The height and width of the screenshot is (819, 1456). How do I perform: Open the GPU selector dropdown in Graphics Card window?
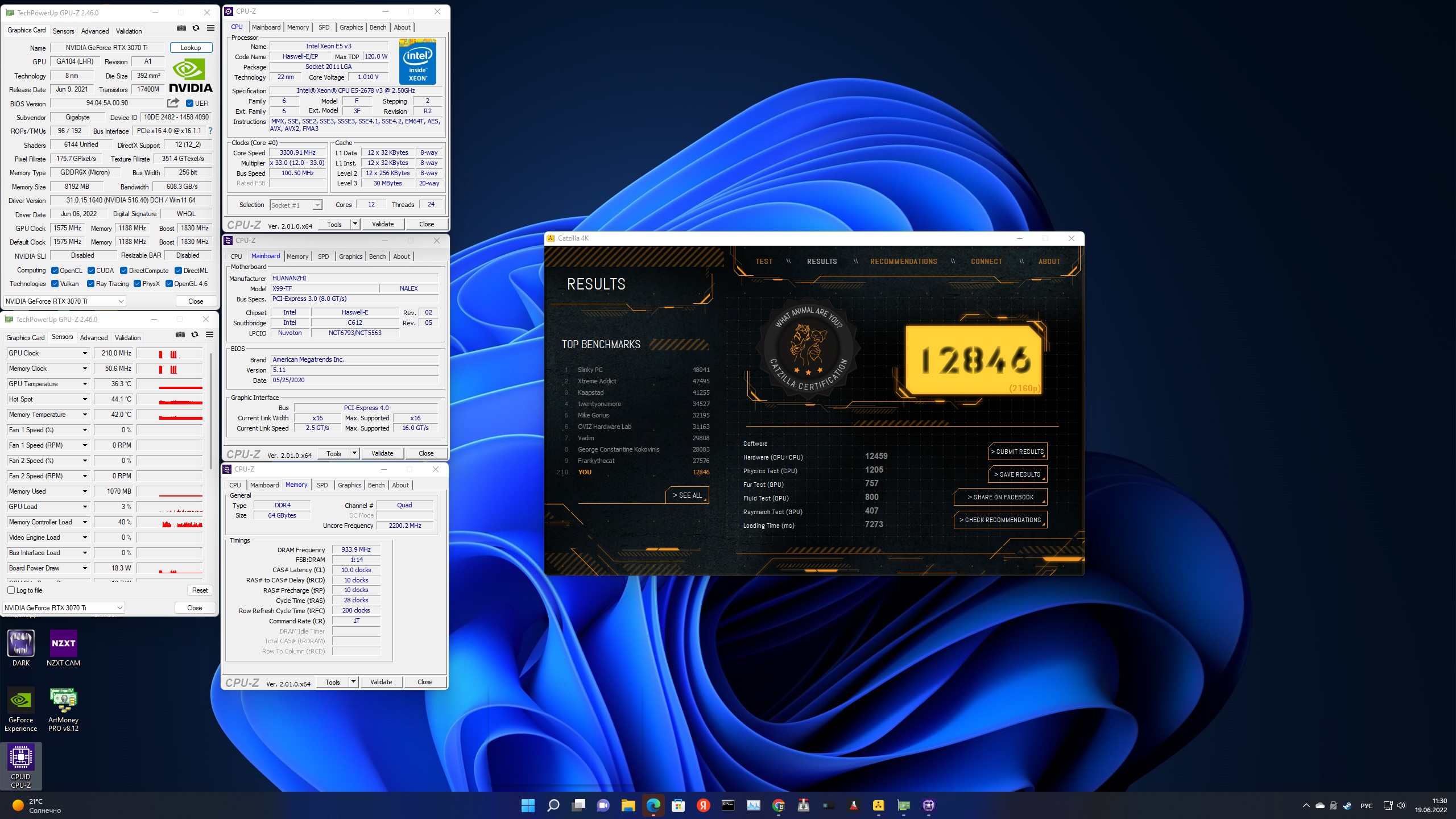tap(65, 301)
